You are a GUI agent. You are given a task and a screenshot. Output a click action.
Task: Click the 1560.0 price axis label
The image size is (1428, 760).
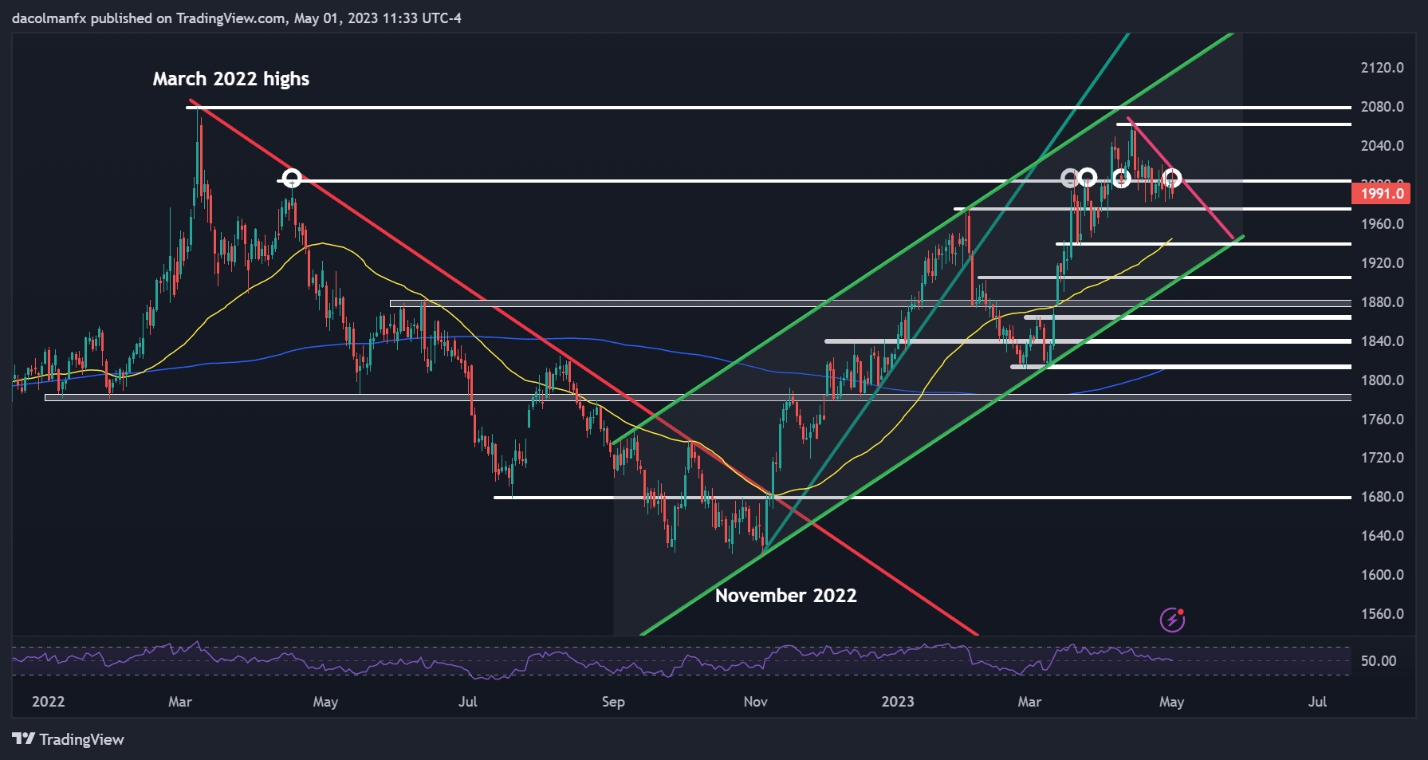(1384, 614)
